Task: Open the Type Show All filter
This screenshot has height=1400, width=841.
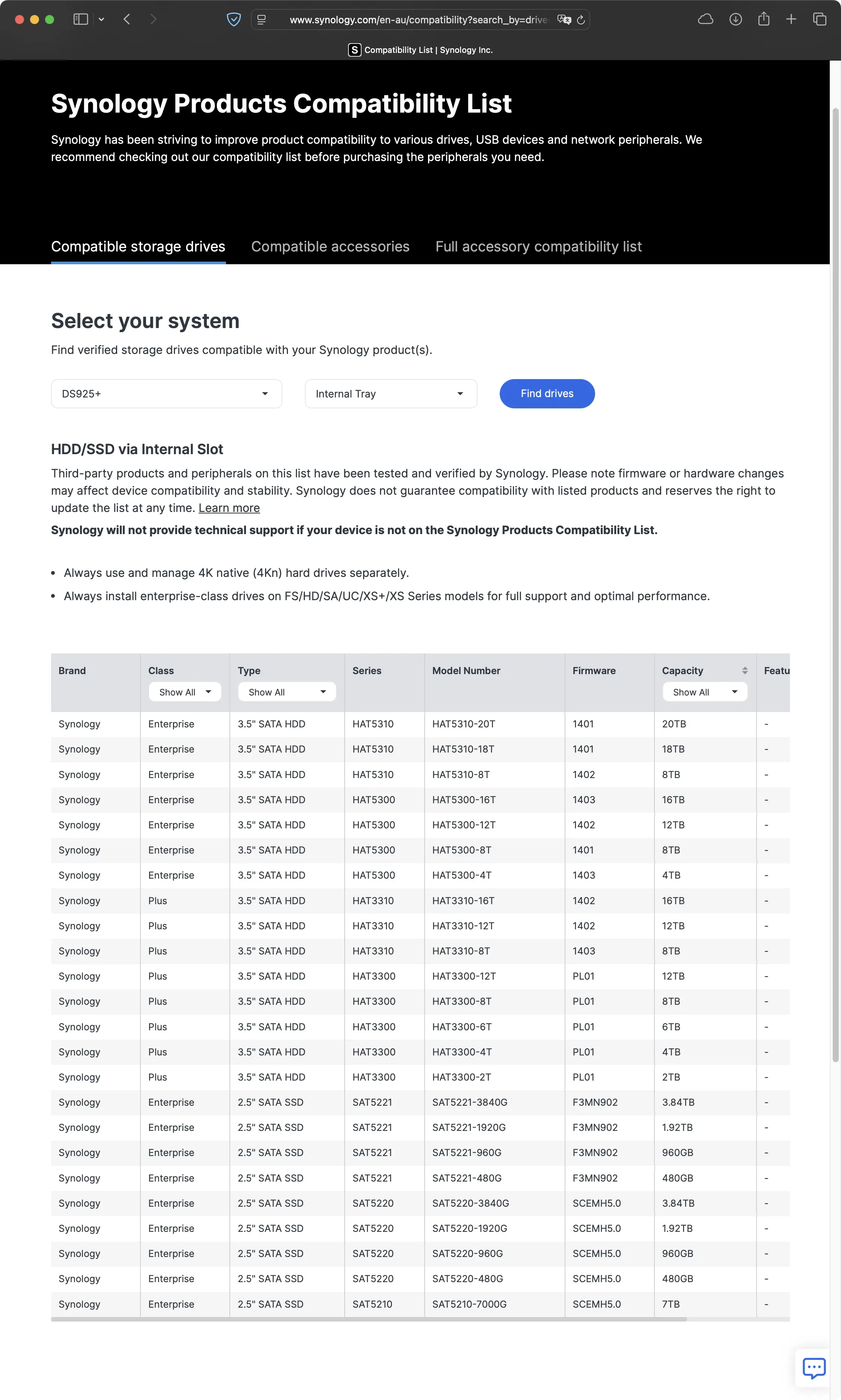Action: (287, 692)
